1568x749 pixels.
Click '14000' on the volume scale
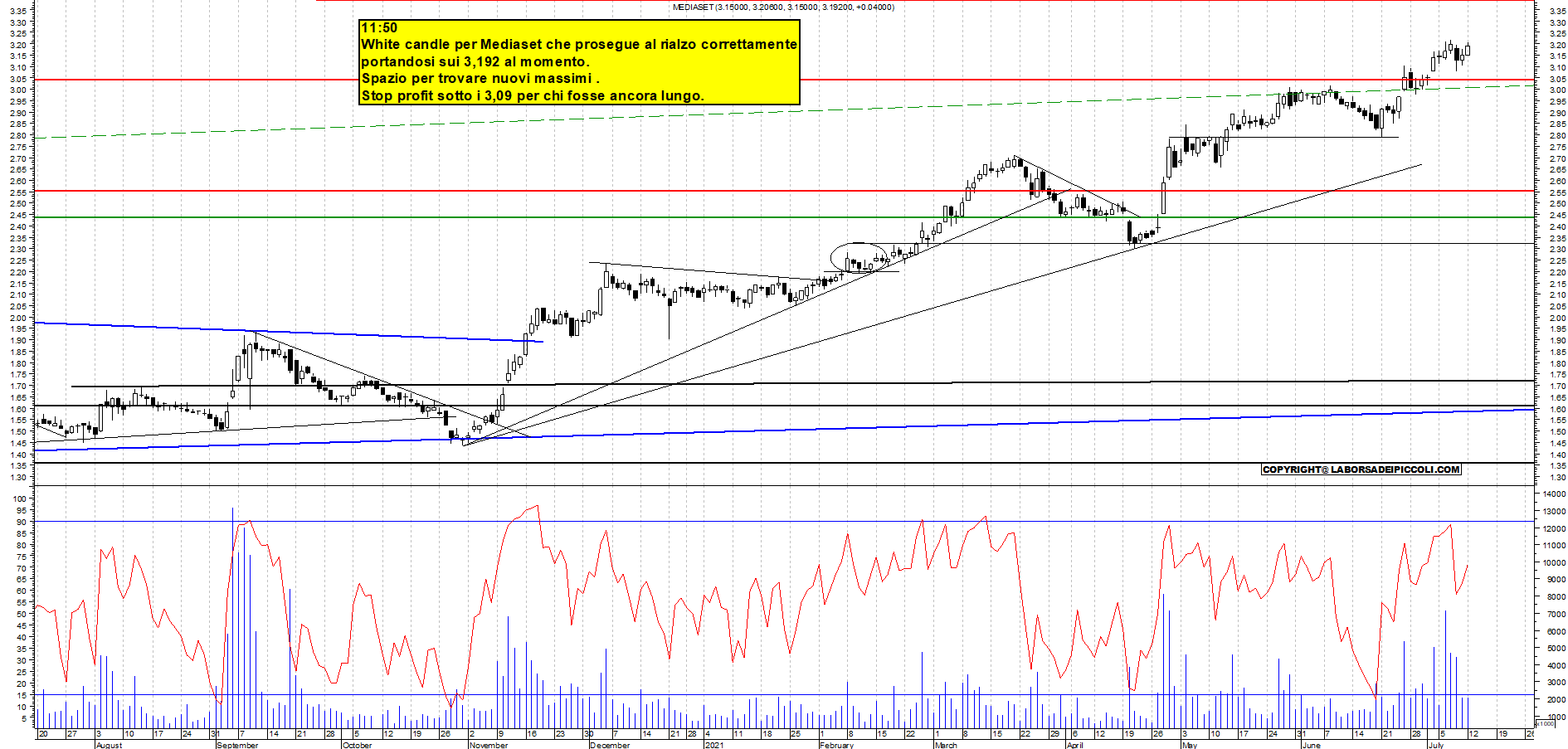coord(1554,494)
